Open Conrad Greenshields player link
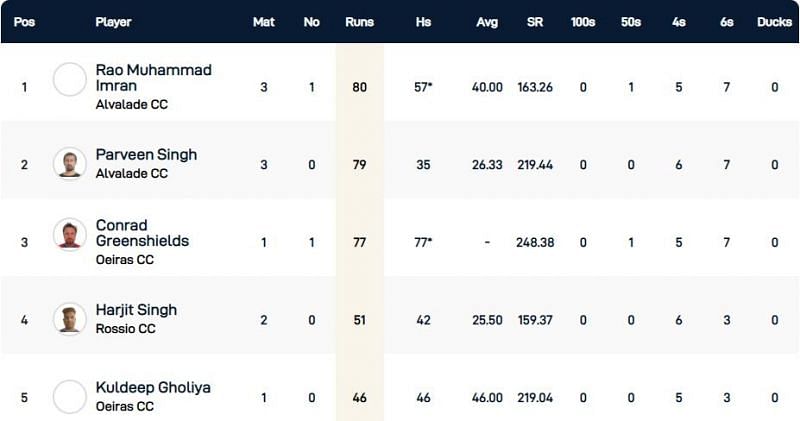Image resolution: width=800 pixels, height=421 pixels. (142, 233)
